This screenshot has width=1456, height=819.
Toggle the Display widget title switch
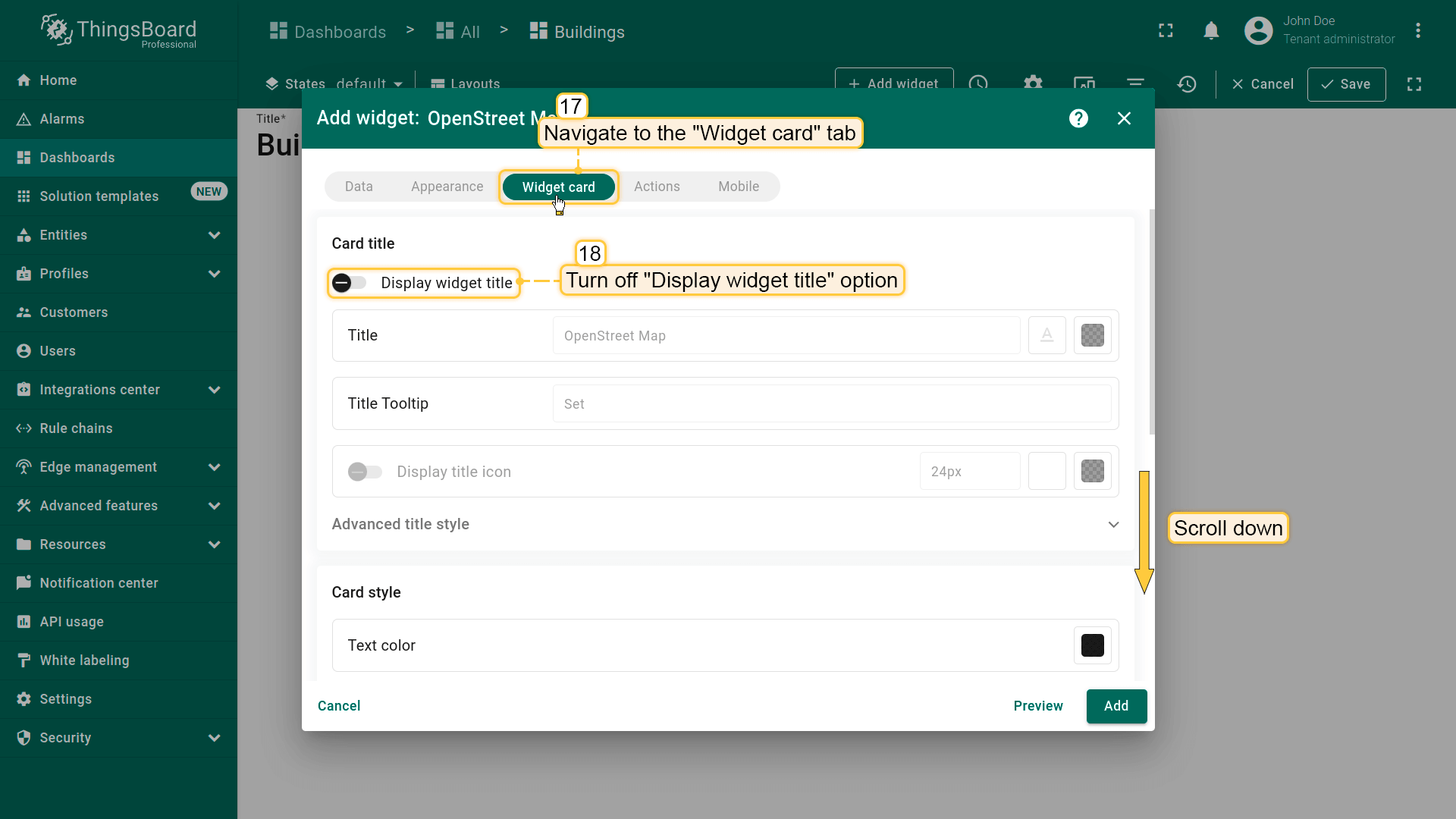350,283
